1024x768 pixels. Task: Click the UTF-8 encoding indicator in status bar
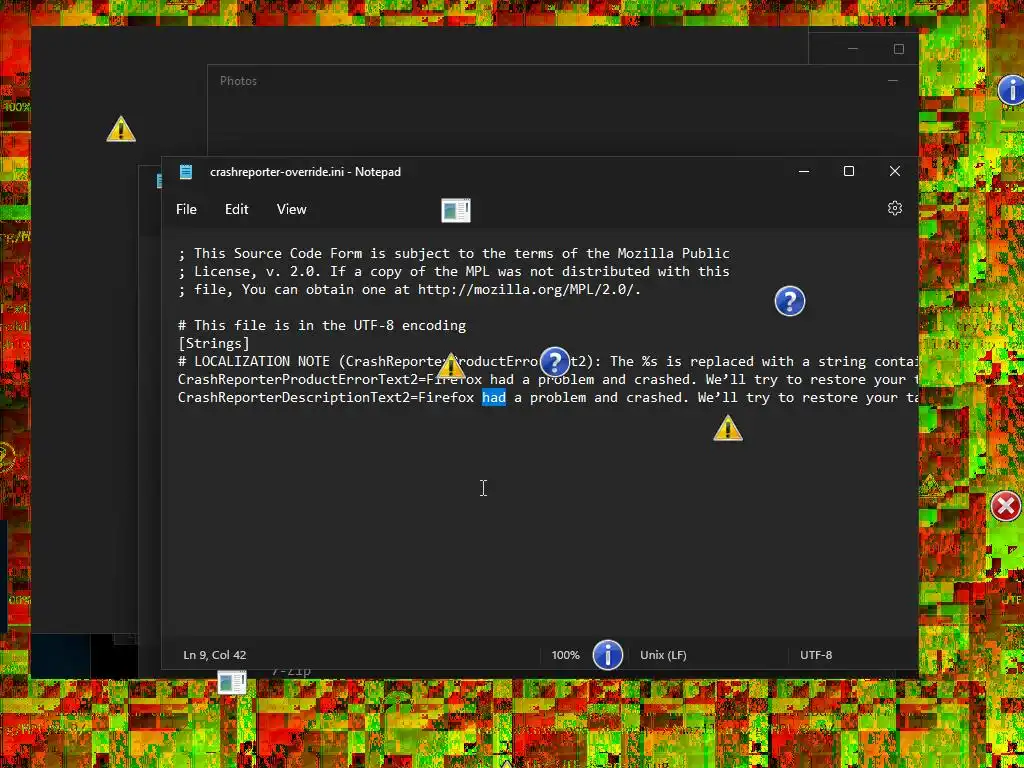click(x=816, y=654)
